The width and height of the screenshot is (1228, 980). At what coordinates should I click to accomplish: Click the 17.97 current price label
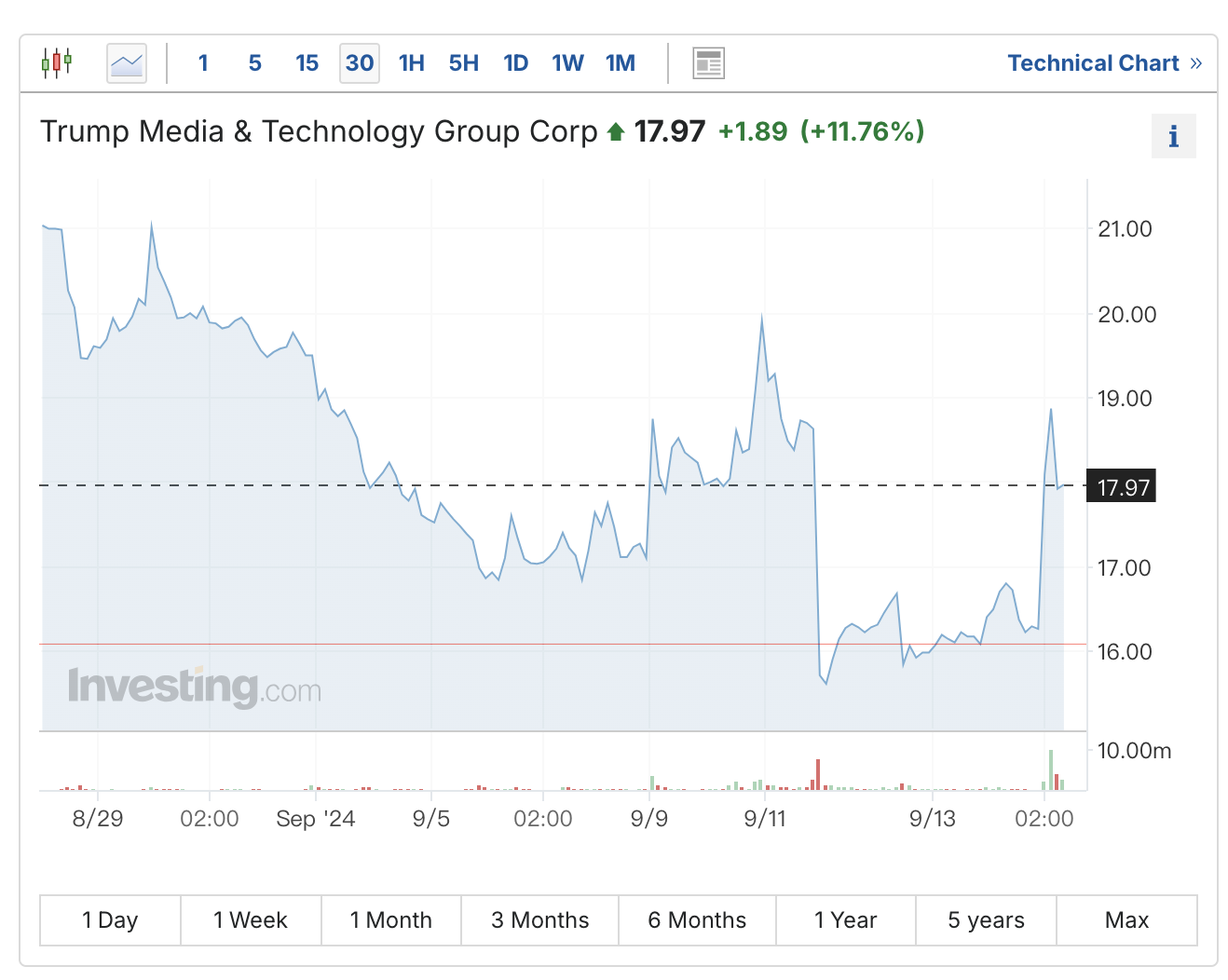pos(1122,486)
